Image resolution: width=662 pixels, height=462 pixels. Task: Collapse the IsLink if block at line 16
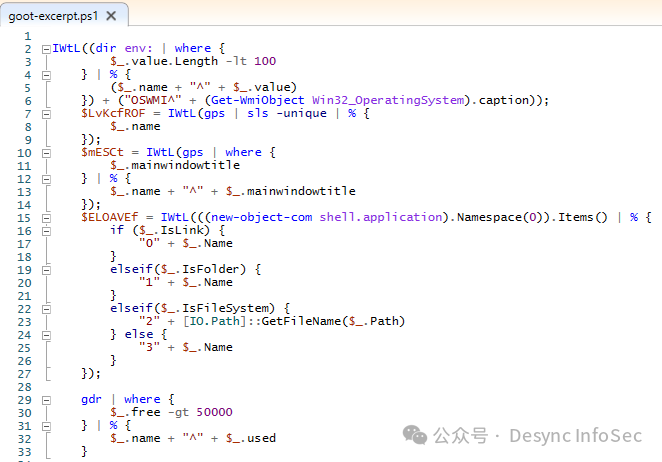click(x=45, y=230)
